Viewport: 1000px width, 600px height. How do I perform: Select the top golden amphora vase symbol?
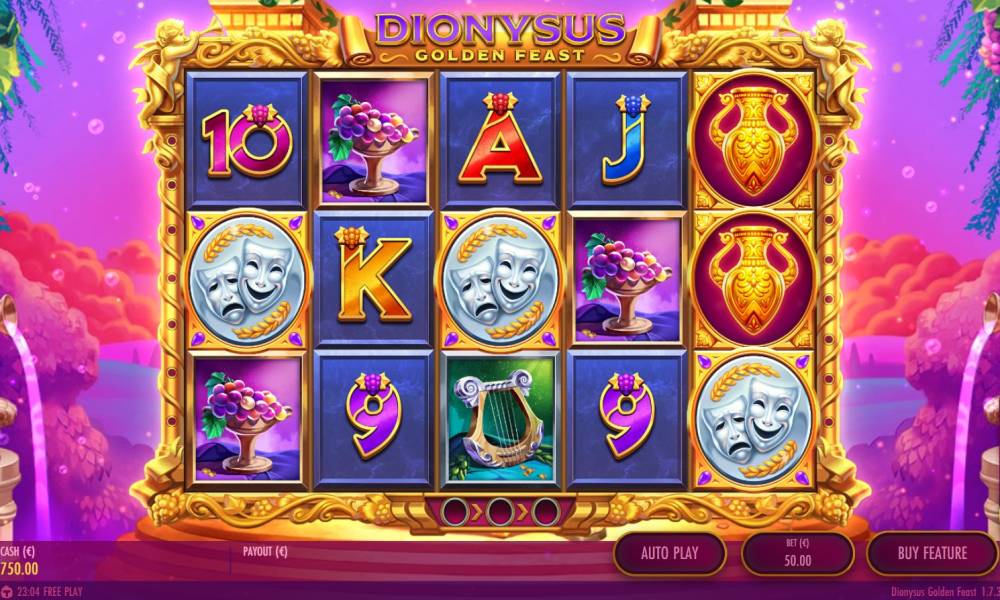pos(754,139)
